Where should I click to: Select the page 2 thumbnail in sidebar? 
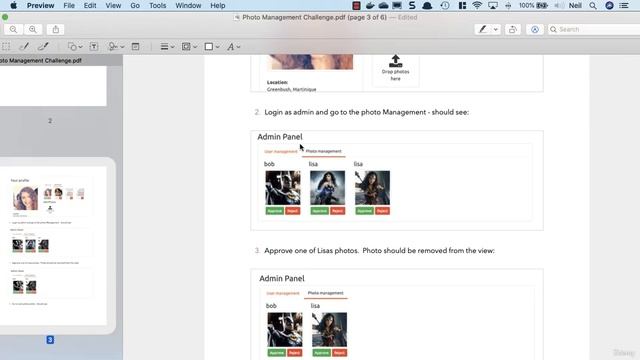(x=53, y=86)
